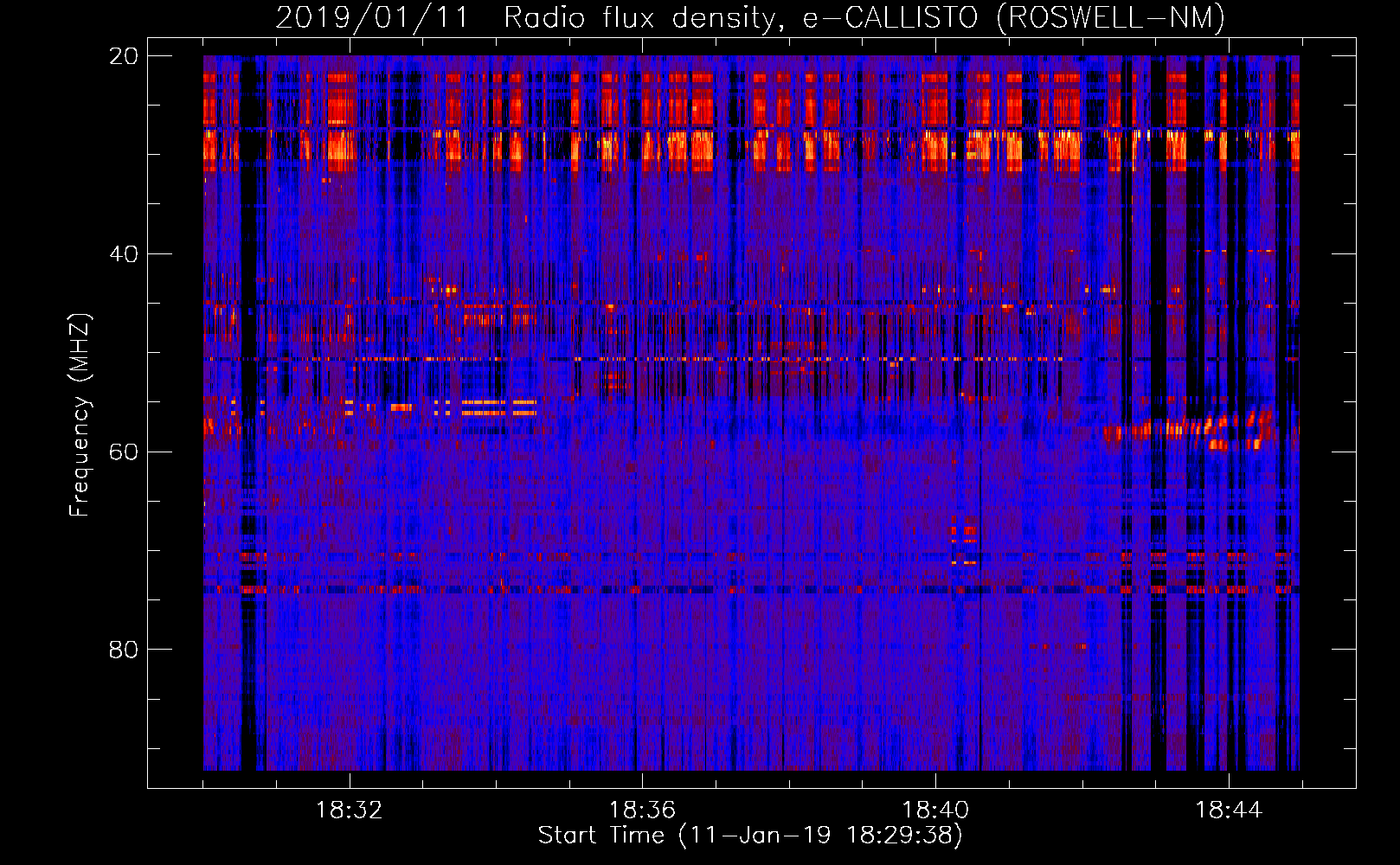1400x865 pixels.
Task: Click the '80' frequency tick label
Action: 124,650
